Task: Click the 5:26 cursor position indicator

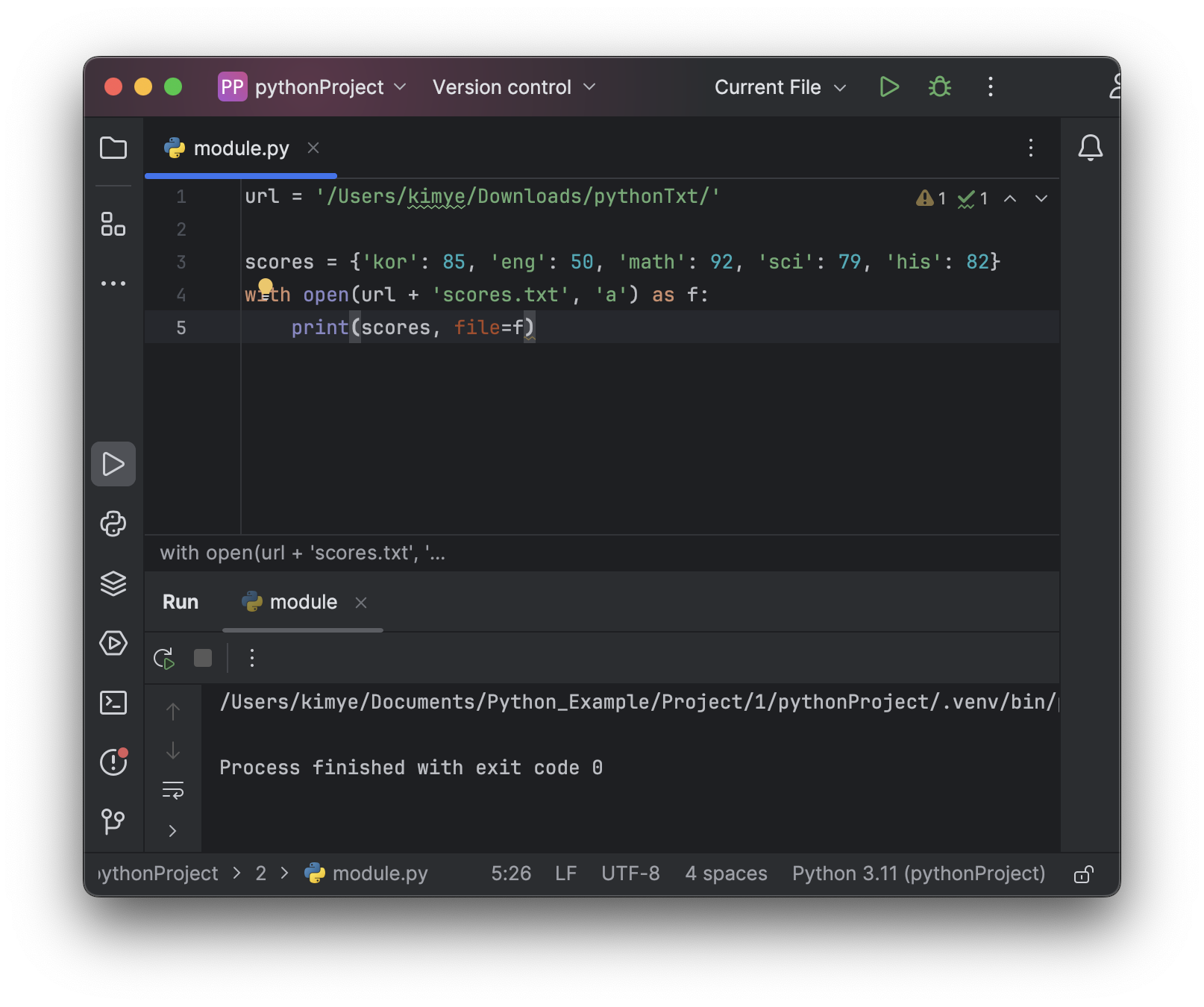Action: [511, 873]
